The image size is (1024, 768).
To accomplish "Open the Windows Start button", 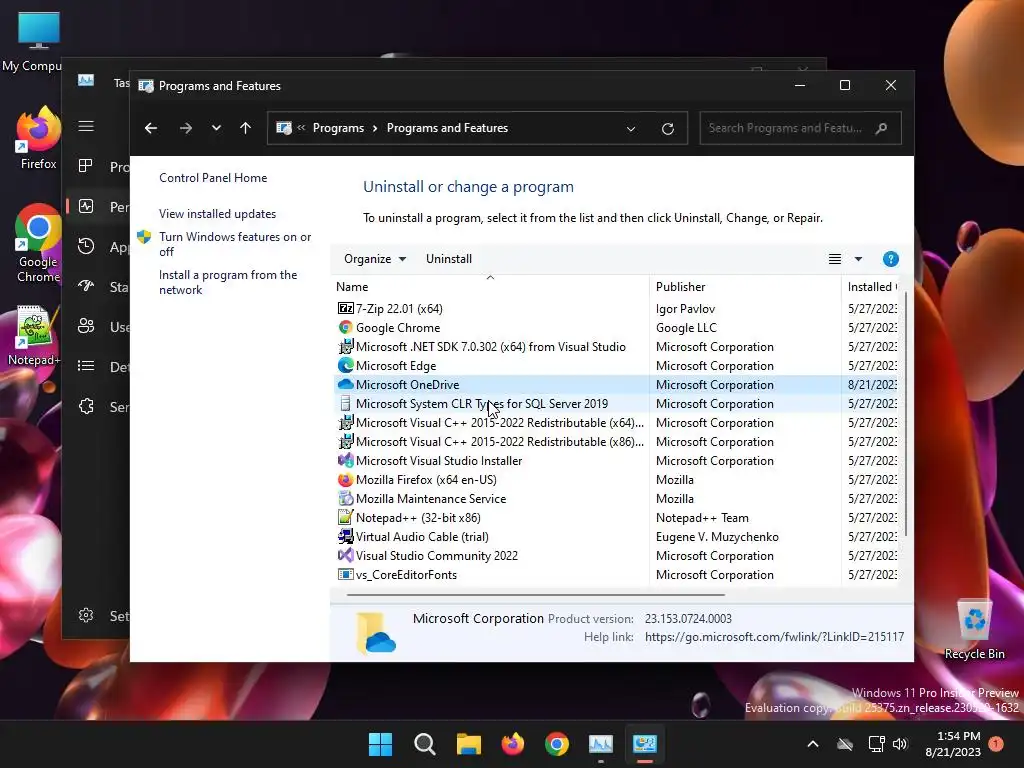I will [x=380, y=744].
